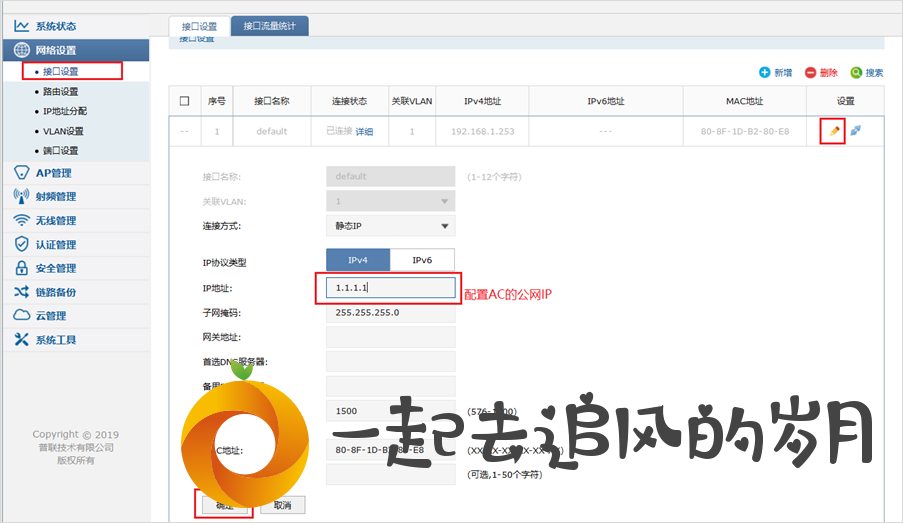
Task: Click the blue icon beside the edit pencil
Action: [856, 131]
